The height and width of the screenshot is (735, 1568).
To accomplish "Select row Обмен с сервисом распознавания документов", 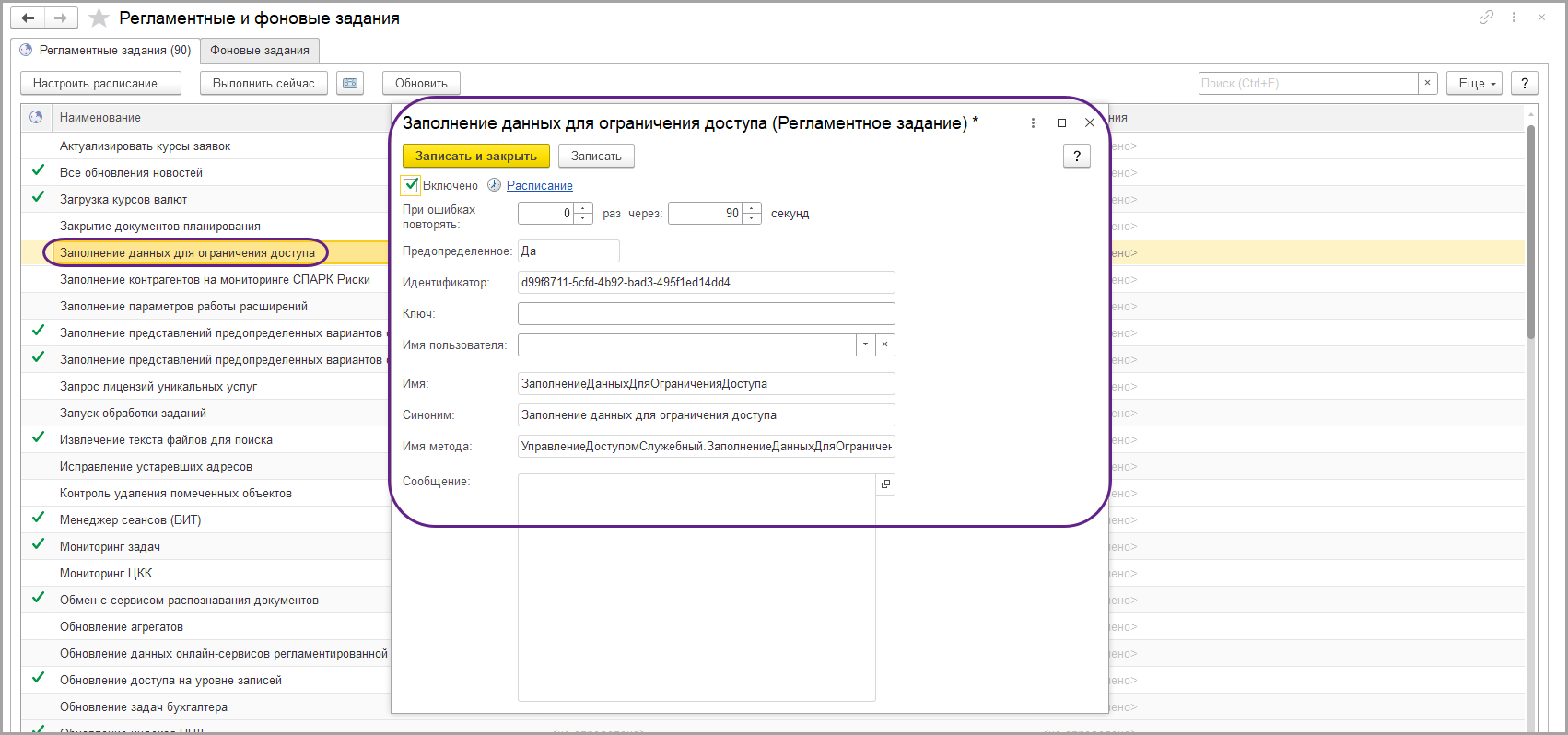I will point(189,600).
